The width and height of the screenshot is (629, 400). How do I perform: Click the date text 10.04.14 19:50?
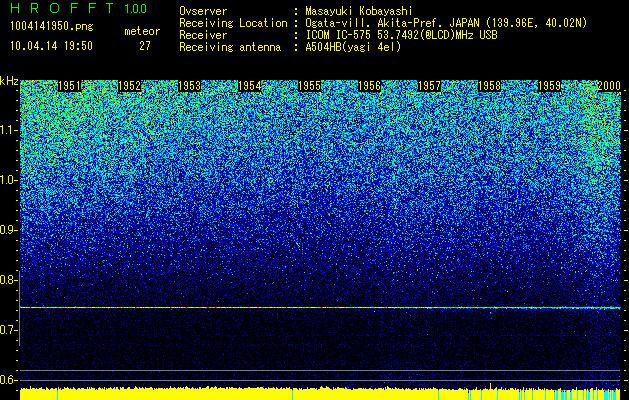52,46
